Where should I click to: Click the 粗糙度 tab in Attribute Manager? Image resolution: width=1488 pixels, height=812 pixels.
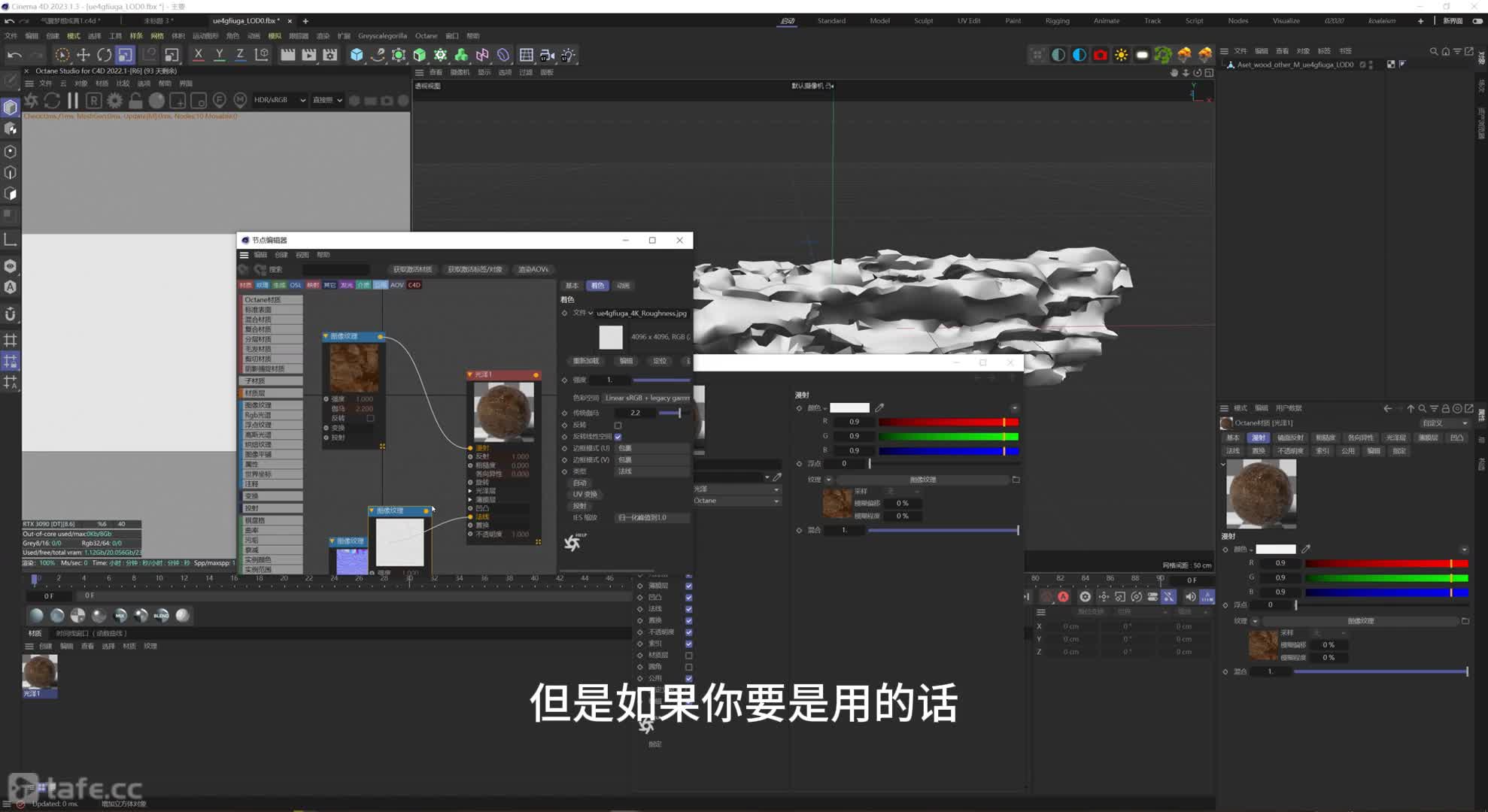(x=1325, y=438)
